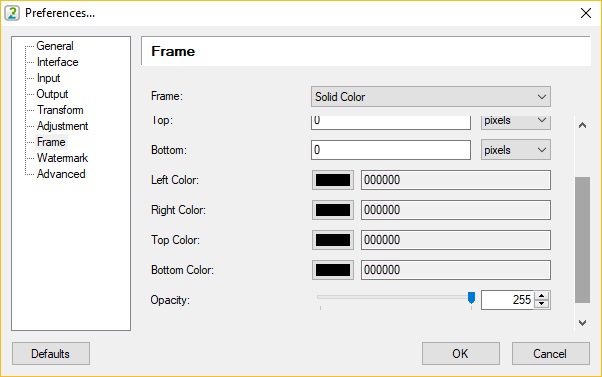Pick the Left Color black swatch

point(333,180)
